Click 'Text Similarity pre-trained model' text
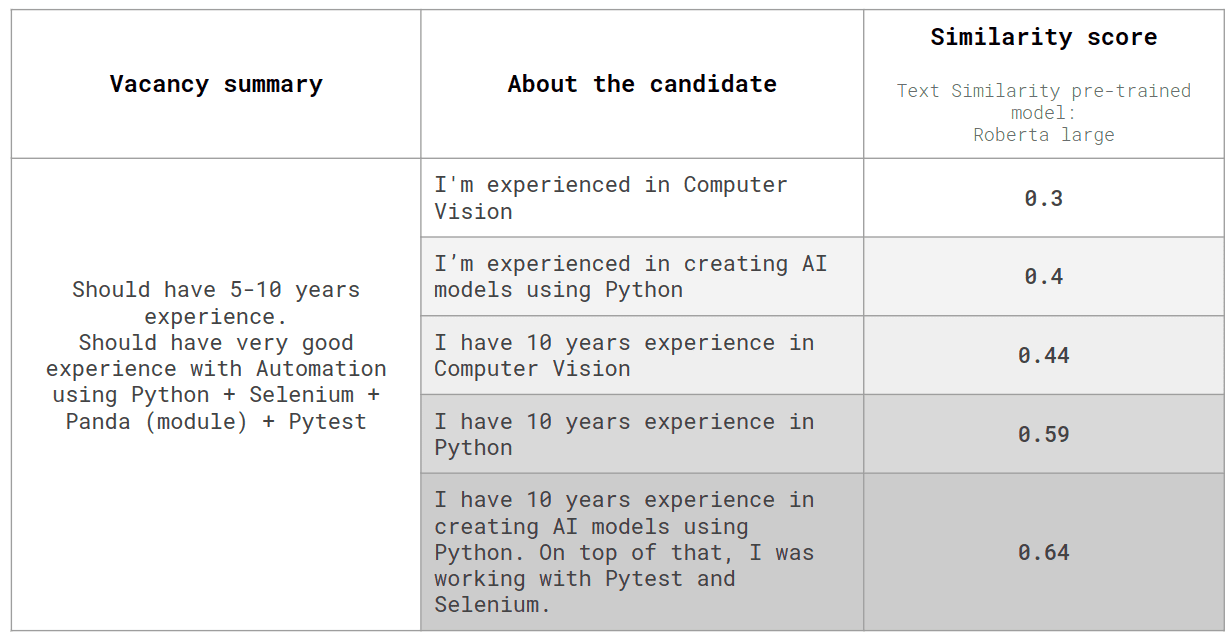Image resolution: width=1230 pixels, height=639 pixels. click(x=1043, y=101)
